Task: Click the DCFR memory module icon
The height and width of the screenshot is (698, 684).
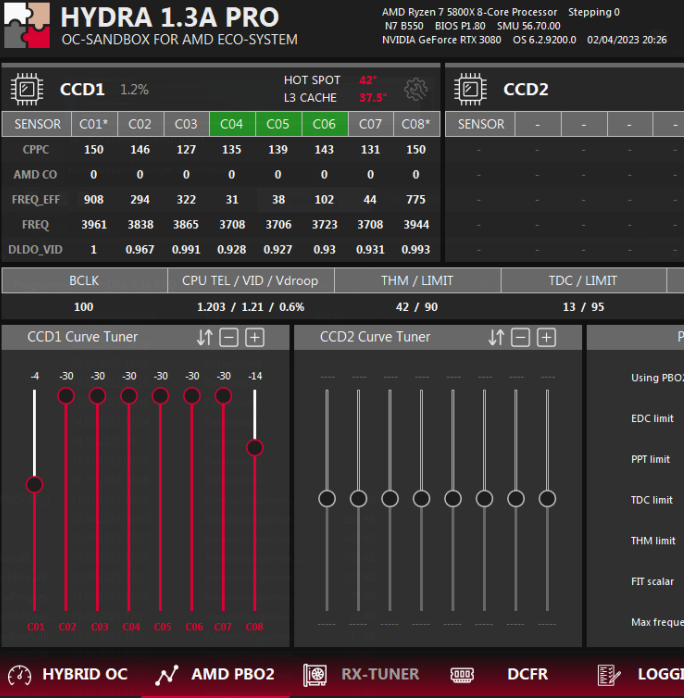Action: point(462,675)
